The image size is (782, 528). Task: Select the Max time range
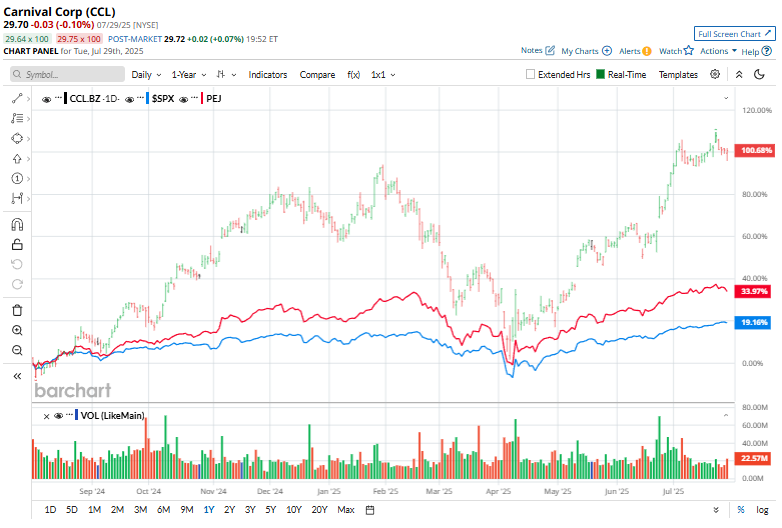coord(346,510)
